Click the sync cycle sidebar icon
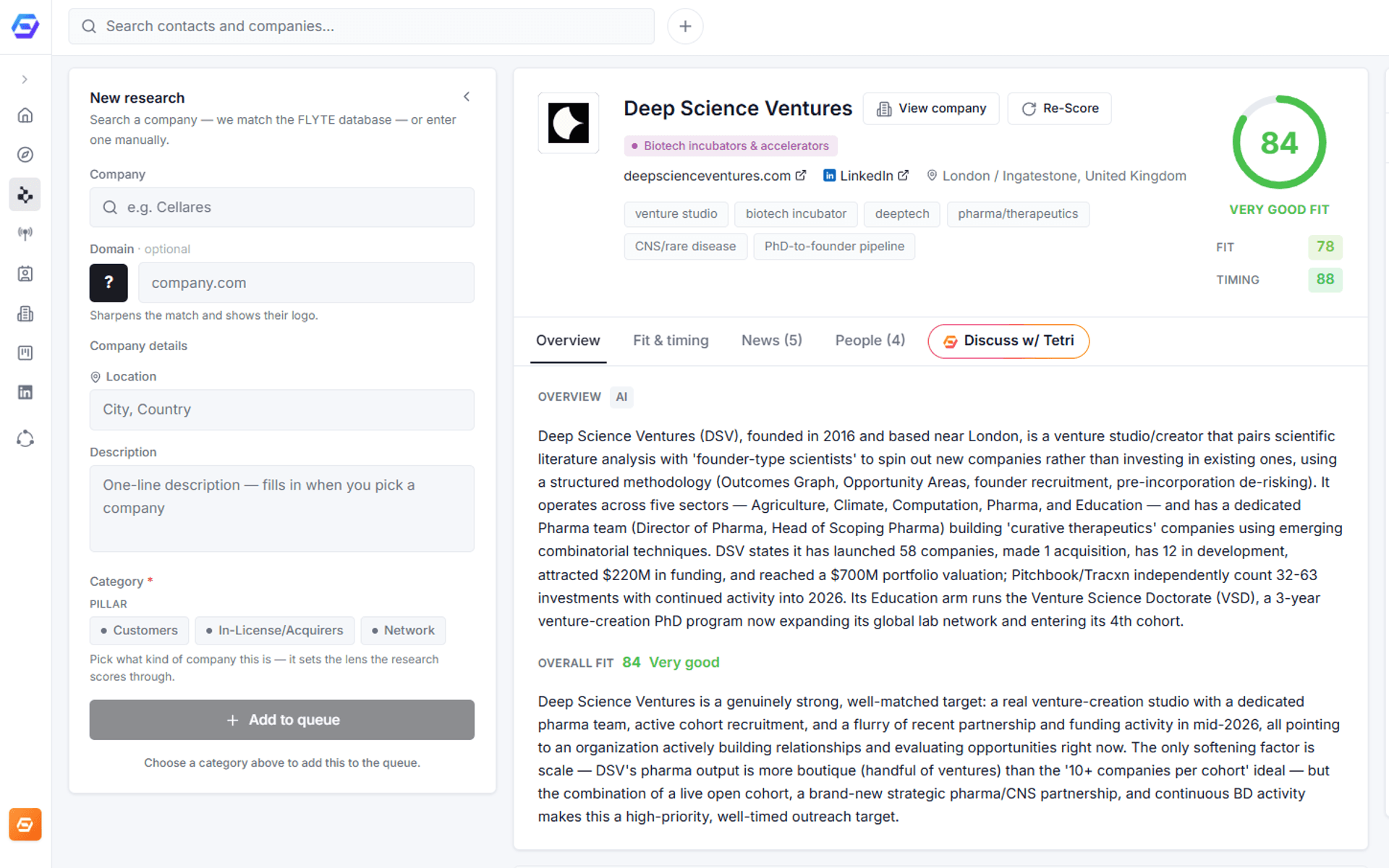Image resolution: width=1389 pixels, height=868 pixels. coord(25,439)
